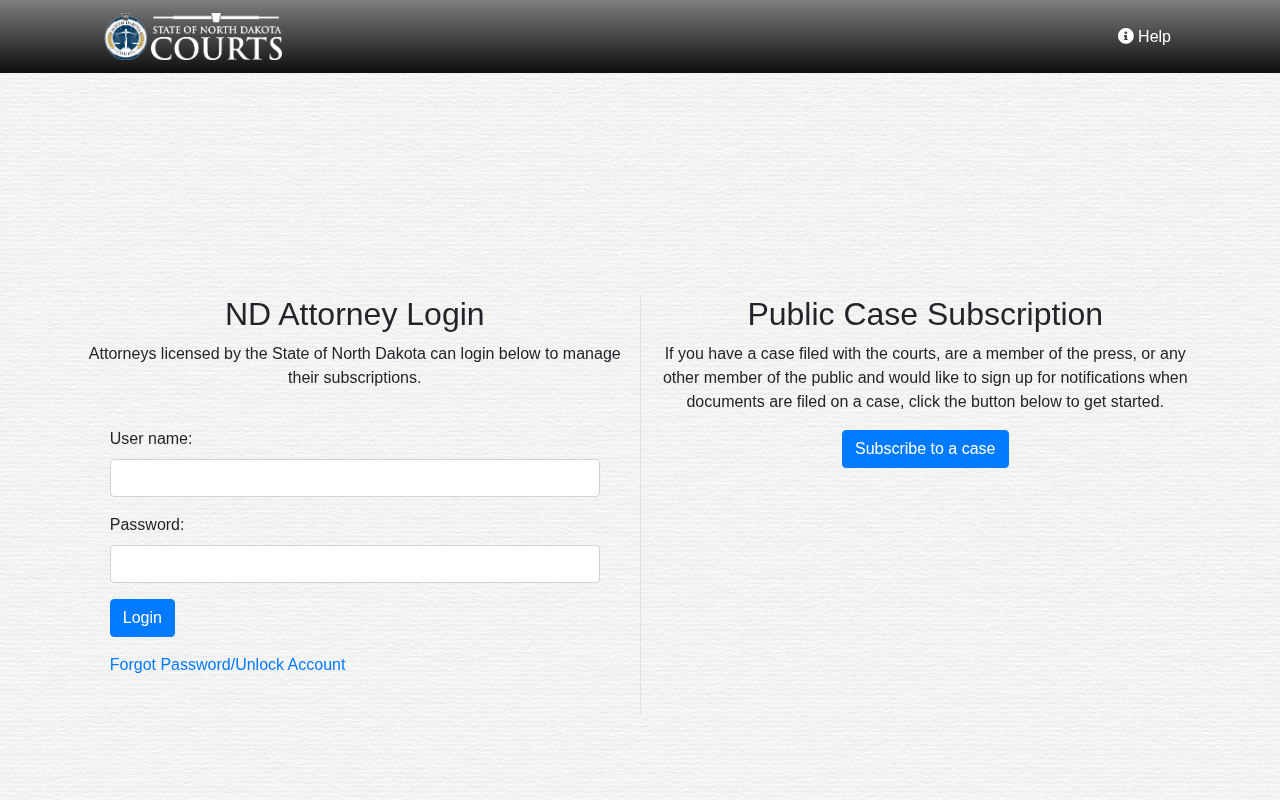Click the Subscribe to a case button

click(925, 449)
